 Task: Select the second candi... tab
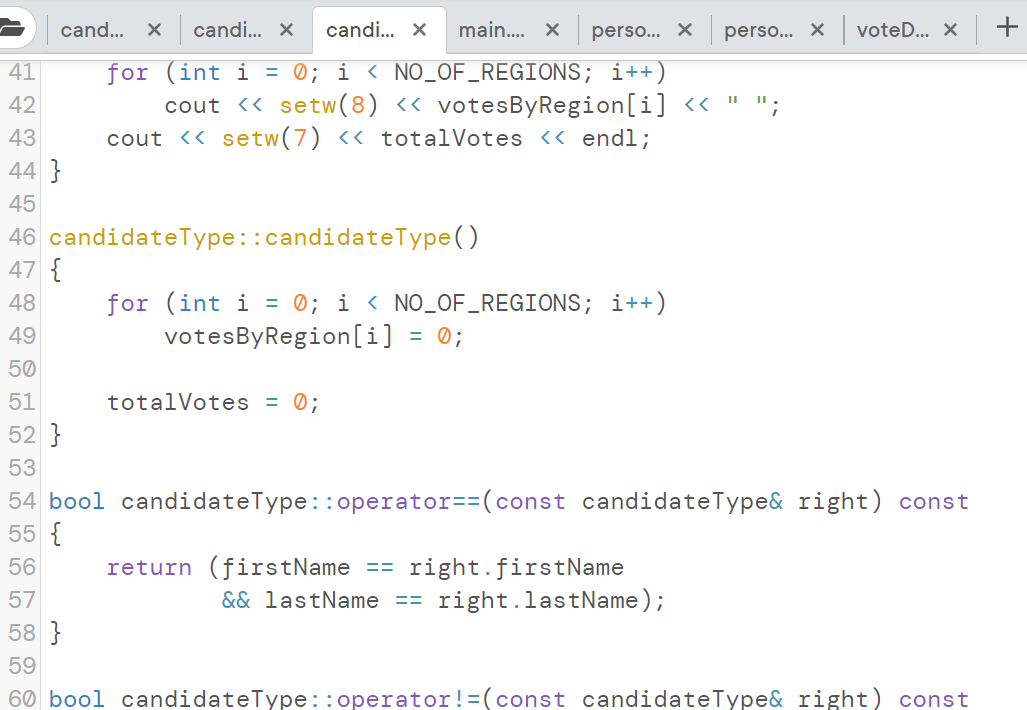[x=231, y=30]
